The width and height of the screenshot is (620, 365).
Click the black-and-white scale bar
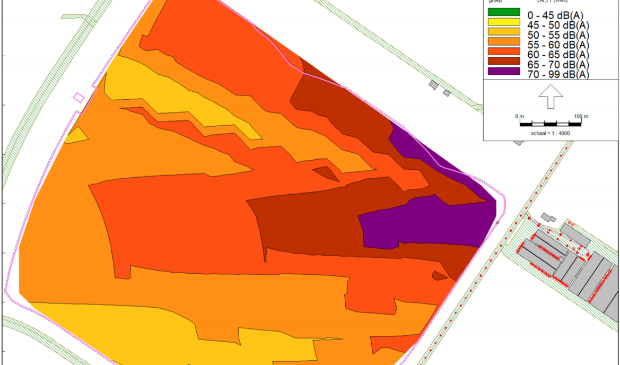[550, 124]
